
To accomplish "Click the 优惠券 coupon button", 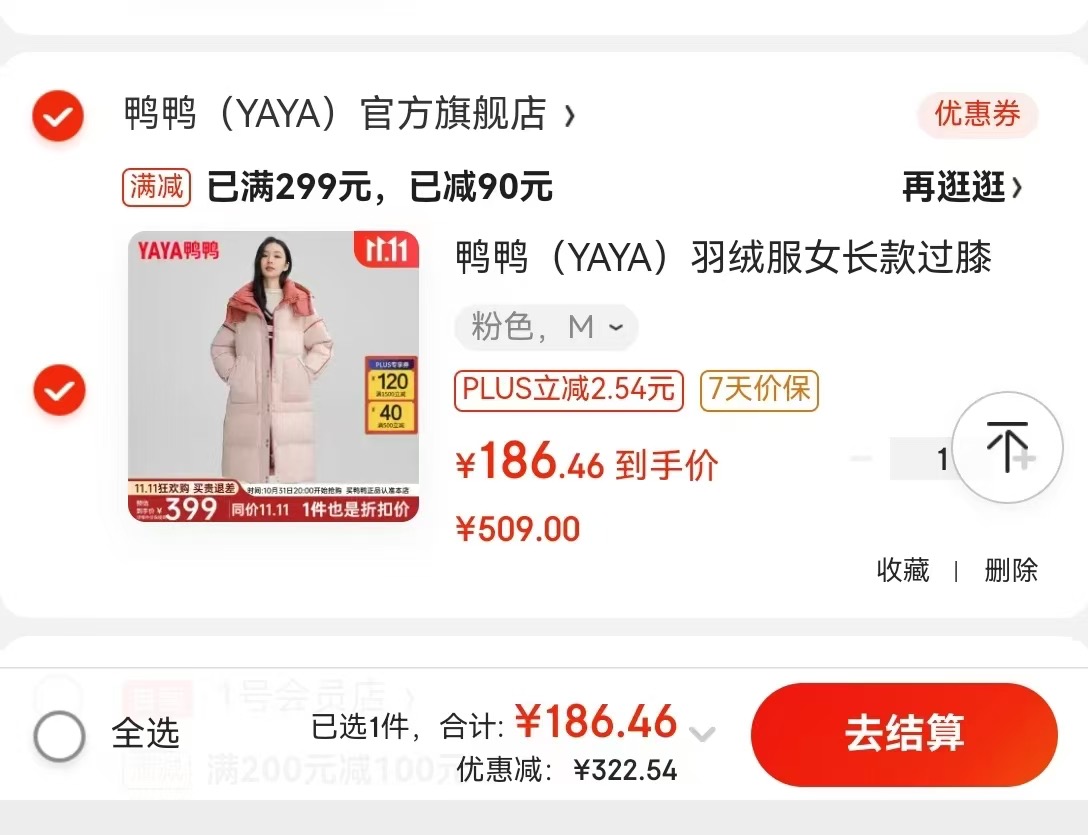I will (977, 114).
